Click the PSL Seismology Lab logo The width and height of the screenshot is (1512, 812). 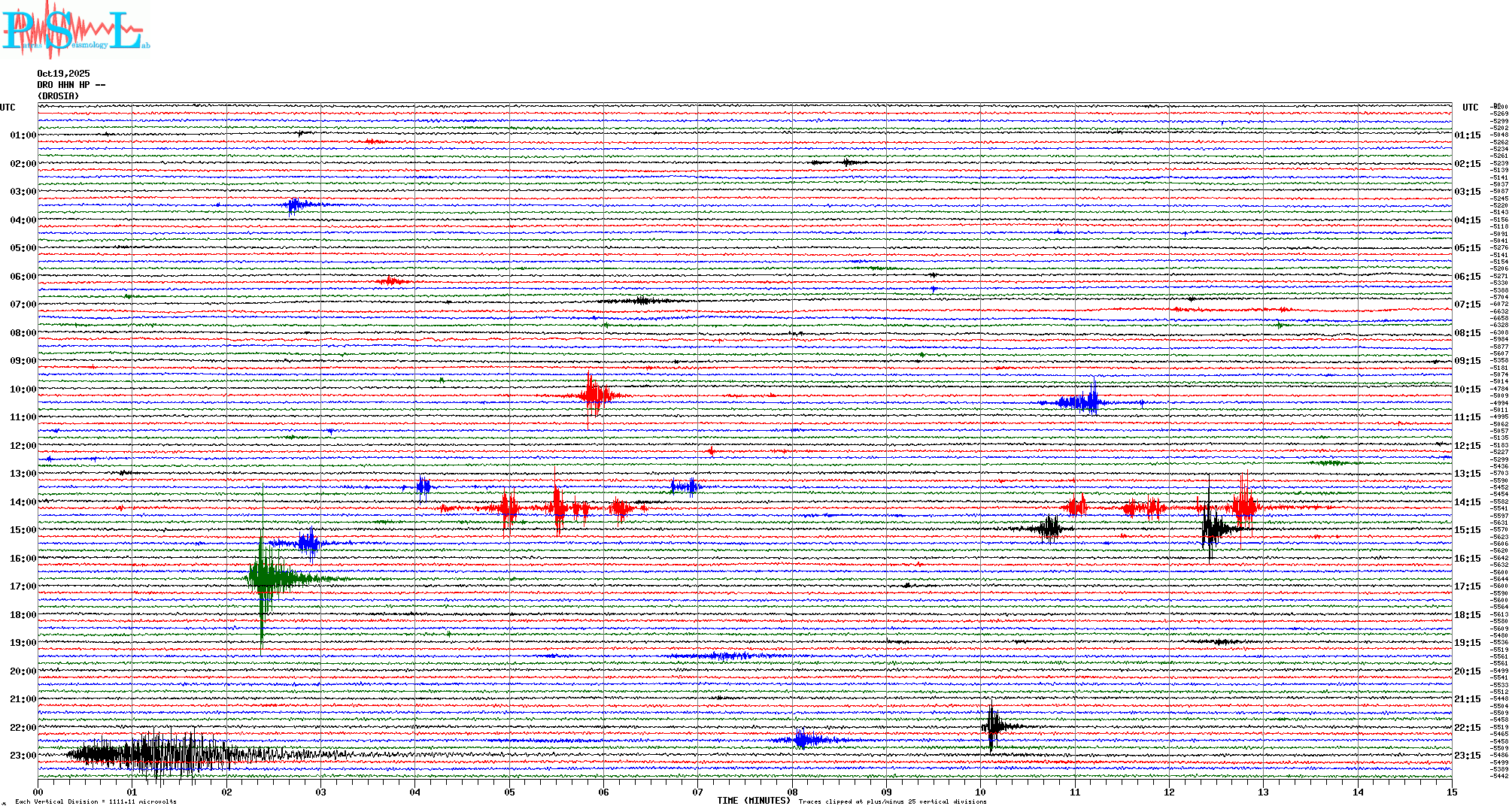[75, 30]
